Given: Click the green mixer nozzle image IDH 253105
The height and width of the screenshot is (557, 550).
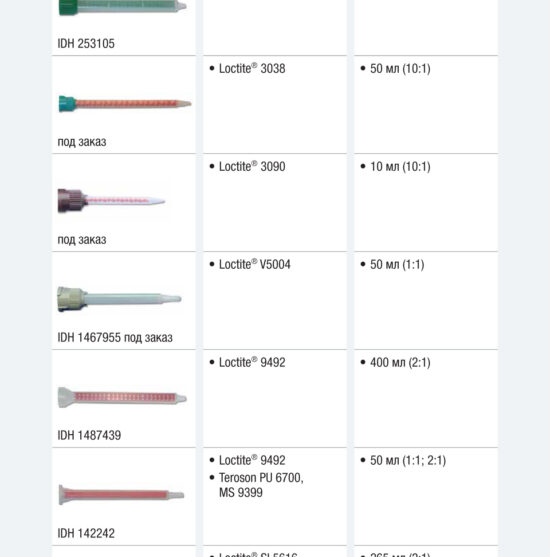Looking at the screenshot, I should tap(122, 7).
